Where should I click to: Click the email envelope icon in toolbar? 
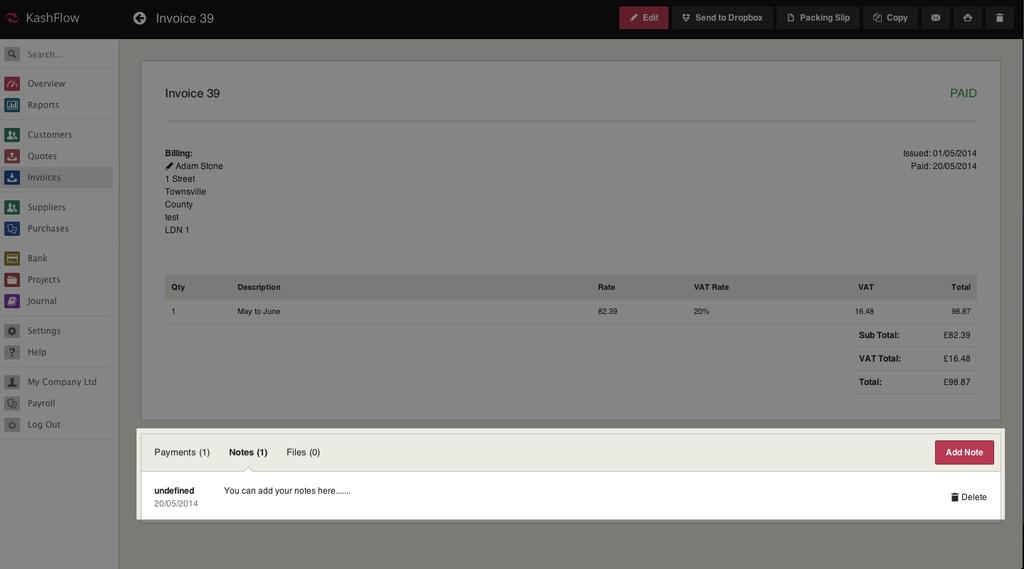(935, 18)
